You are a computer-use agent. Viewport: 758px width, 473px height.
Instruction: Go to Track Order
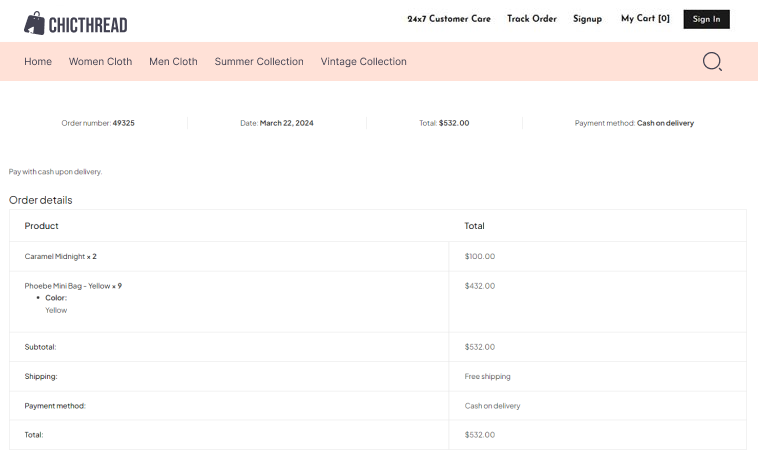pos(531,19)
